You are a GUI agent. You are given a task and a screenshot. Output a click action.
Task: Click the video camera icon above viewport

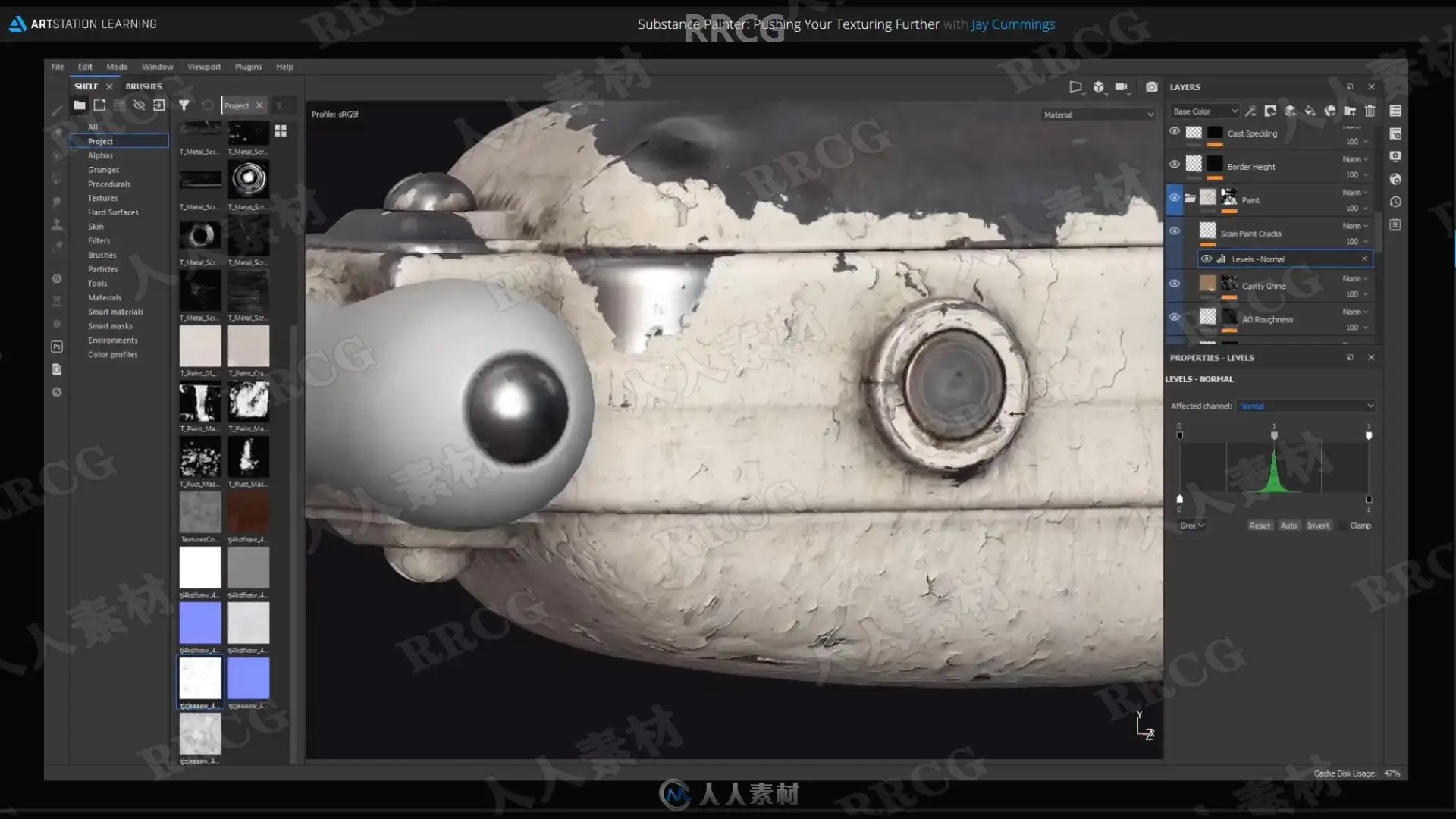(x=1122, y=87)
